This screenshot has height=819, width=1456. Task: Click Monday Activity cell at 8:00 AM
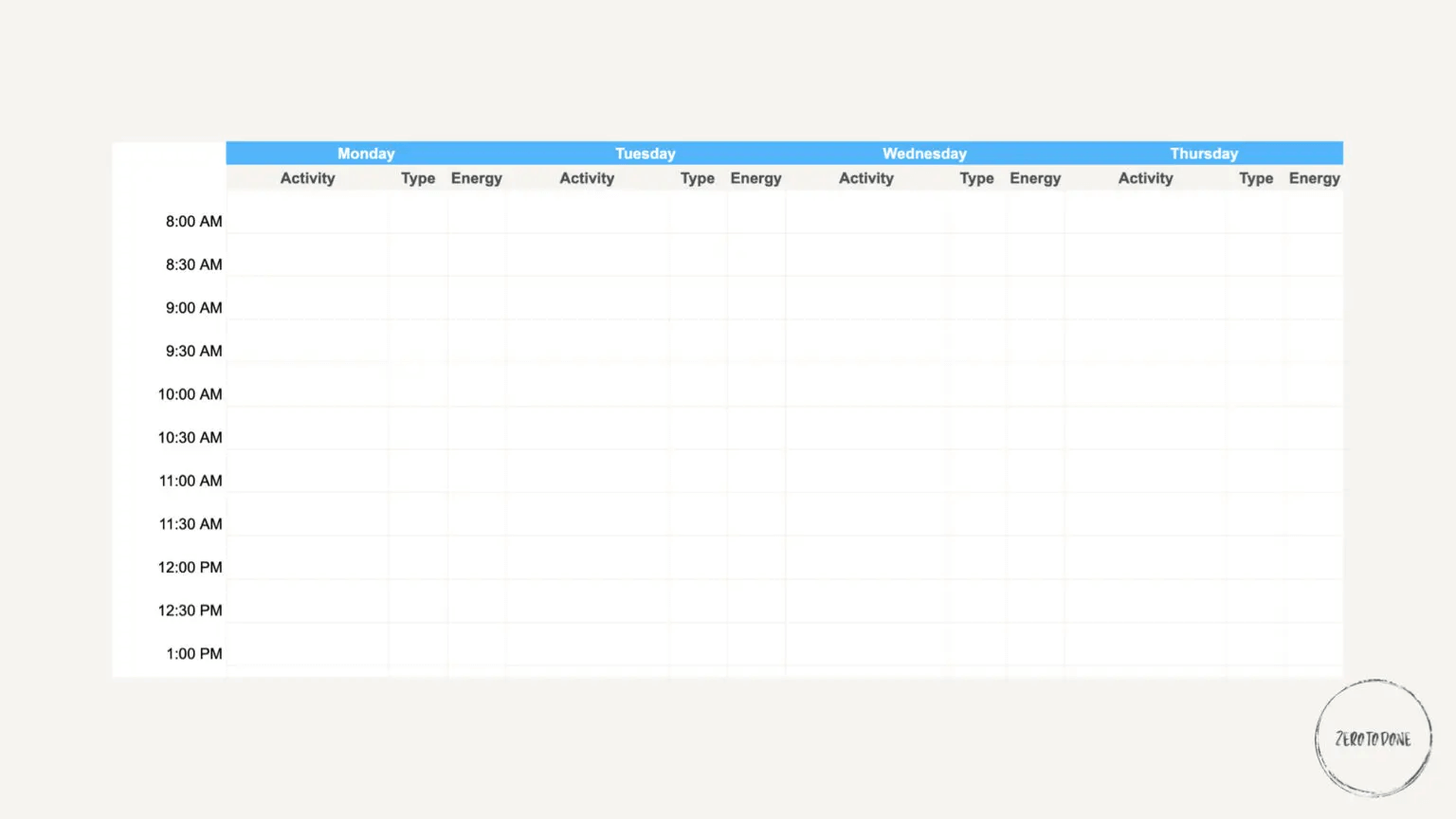point(307,213)
